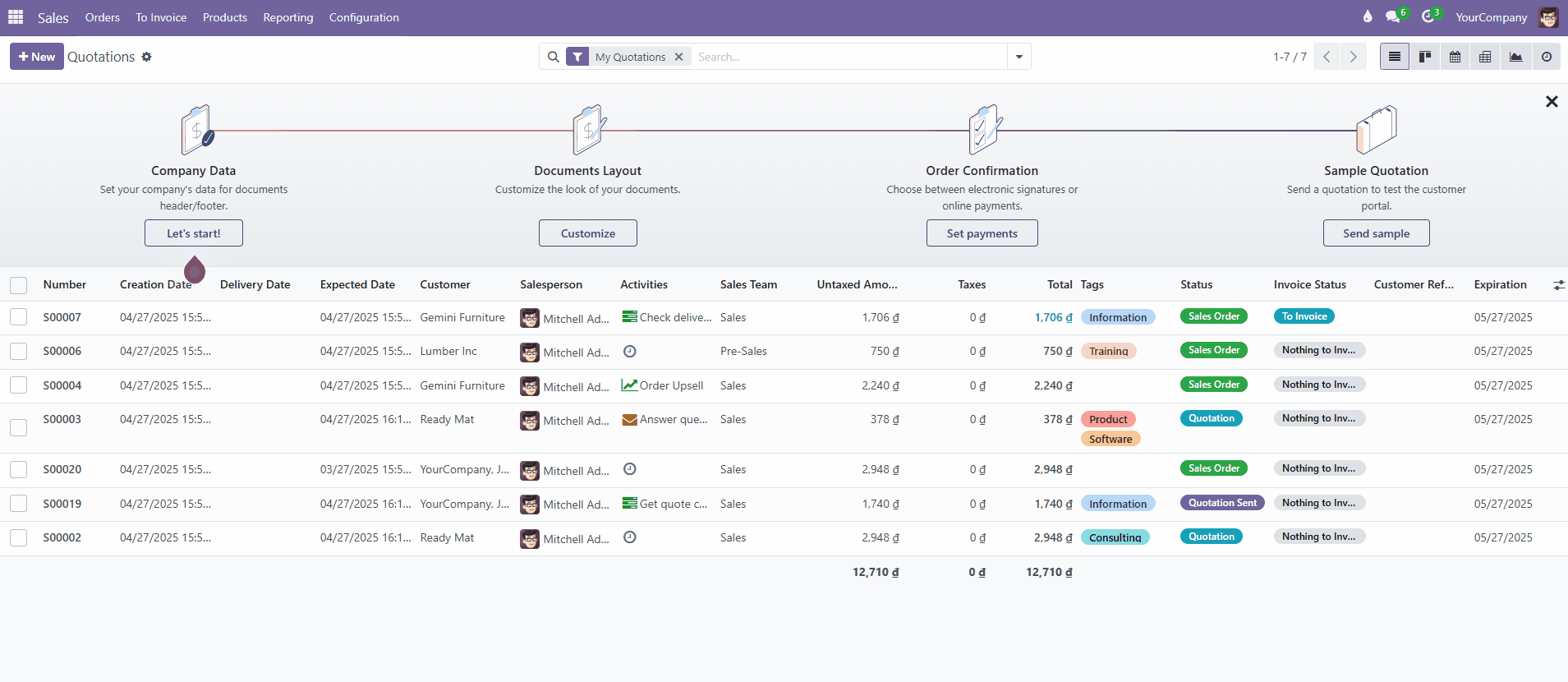This screenshot has height=682, width=1568.
Task: Select the checkbox for order S00007
Action: click(18, 317)
